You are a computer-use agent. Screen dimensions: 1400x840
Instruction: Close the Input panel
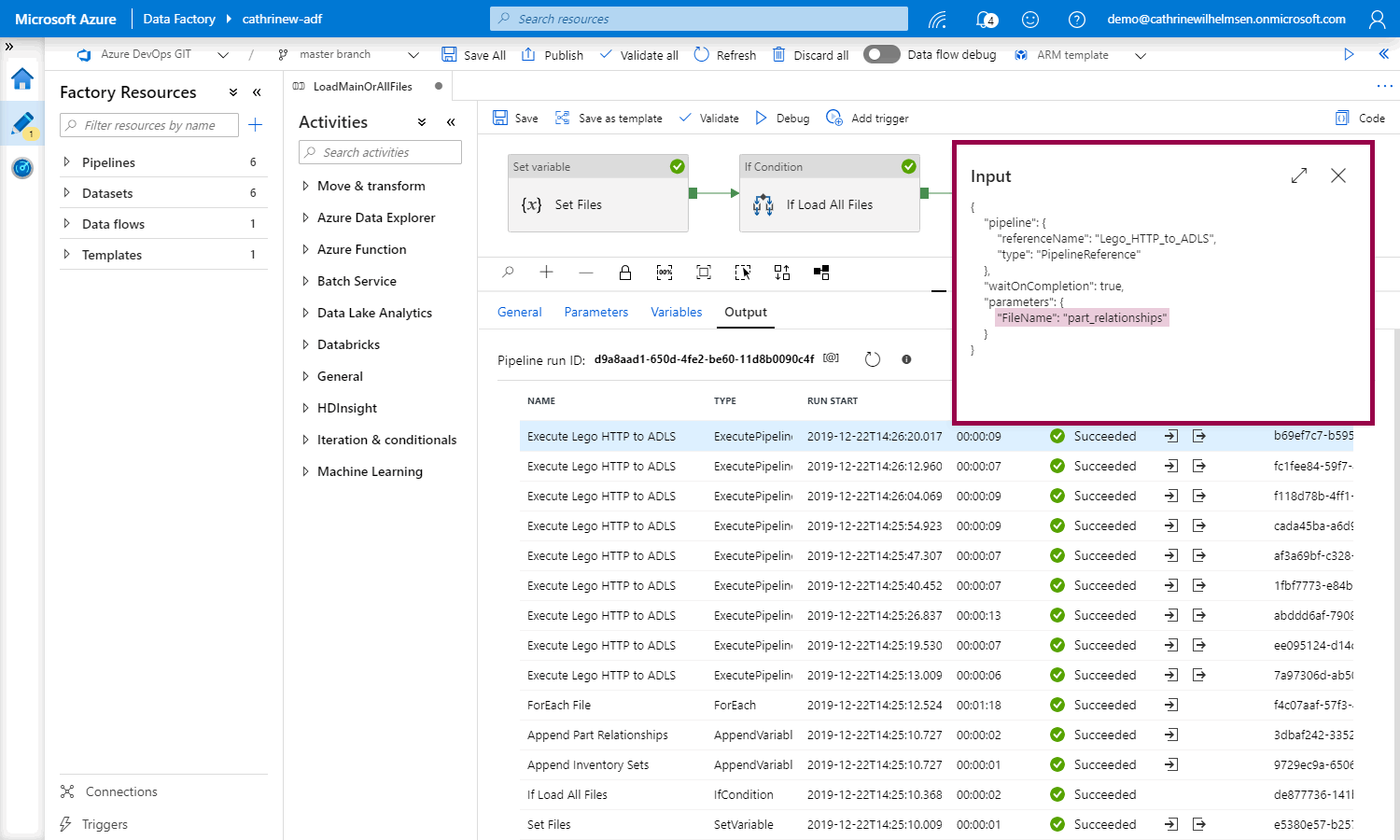click(x=1338, y=175)
